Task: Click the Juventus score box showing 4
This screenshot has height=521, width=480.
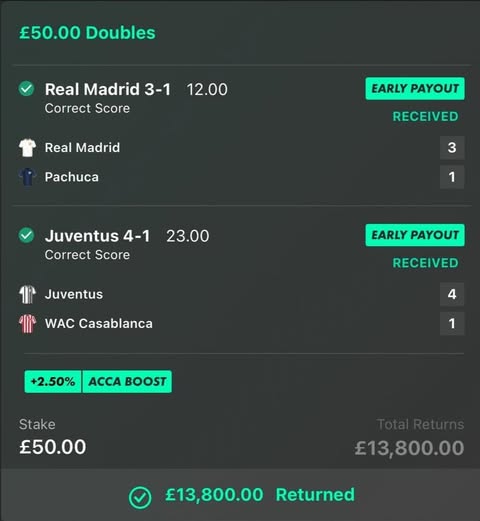Action: point(452,294)
